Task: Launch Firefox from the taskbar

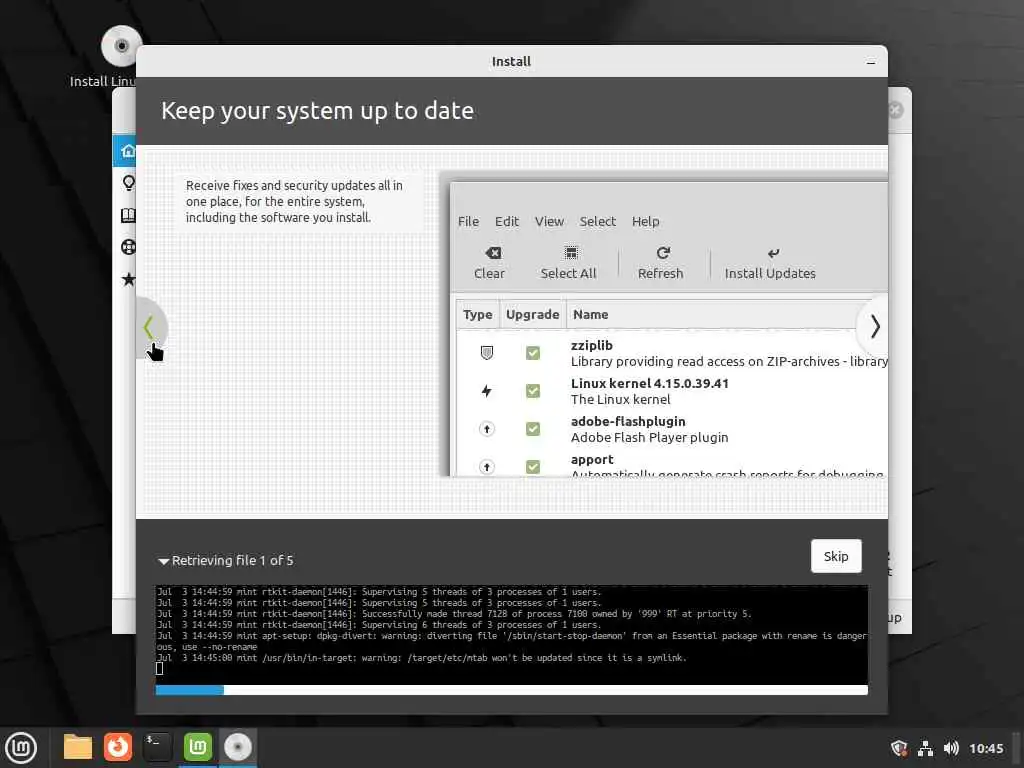Action: click(118, 747)
